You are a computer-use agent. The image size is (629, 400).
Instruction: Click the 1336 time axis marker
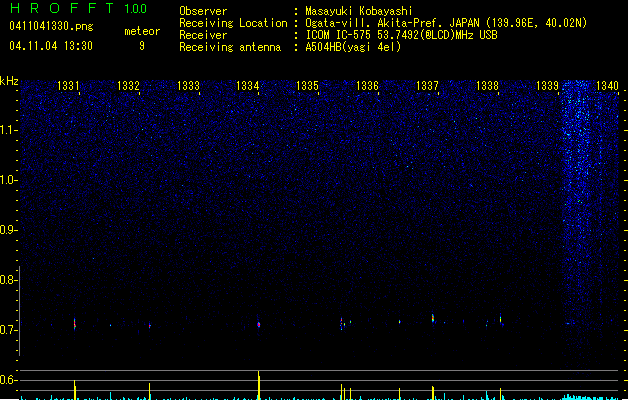(x=367, y=86)
